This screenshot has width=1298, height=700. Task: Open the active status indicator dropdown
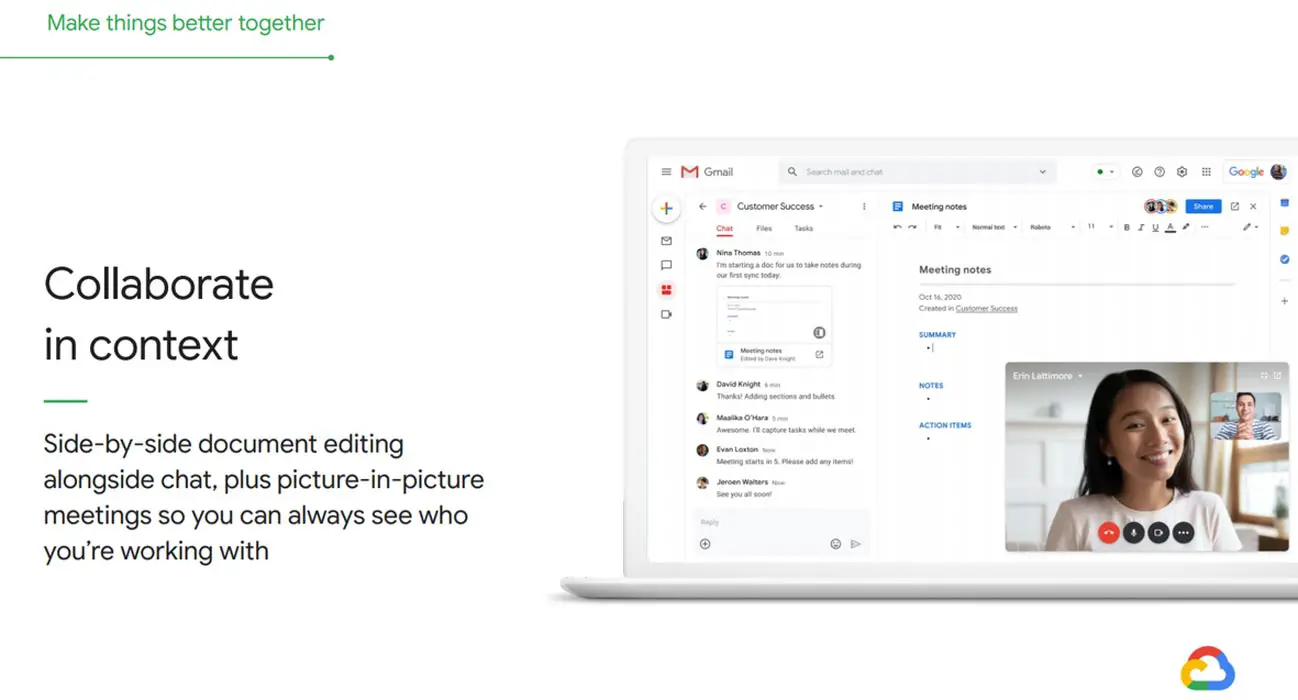(x=1105, y=172)
